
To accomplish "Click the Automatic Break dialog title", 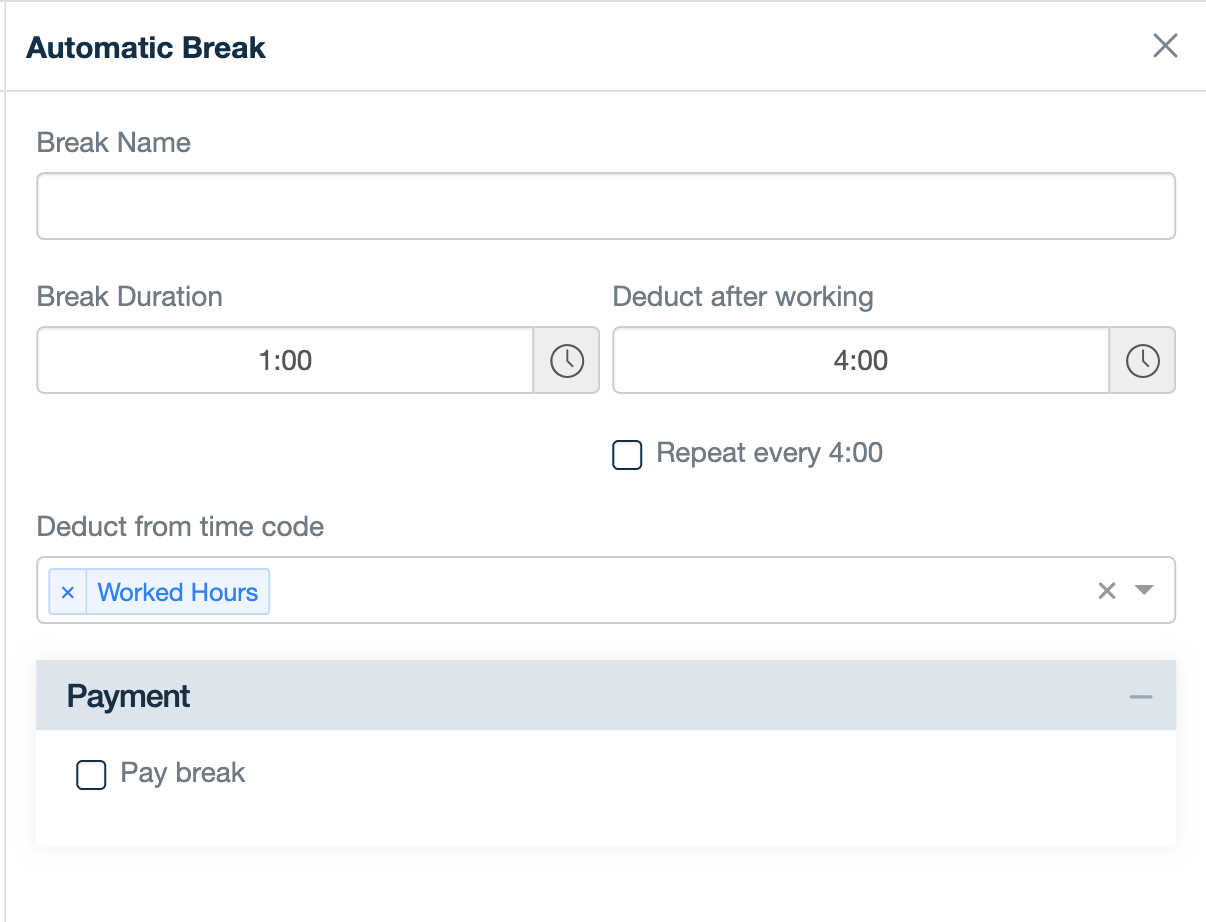I will click(x=145, y=46).
